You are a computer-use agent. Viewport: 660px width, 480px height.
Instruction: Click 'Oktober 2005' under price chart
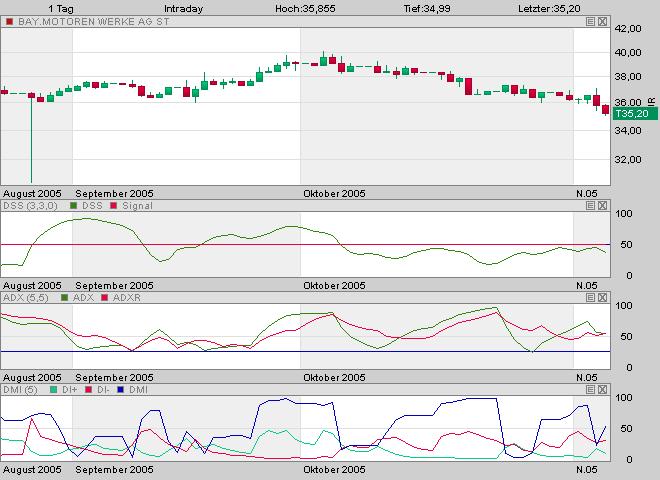point(334,194)
